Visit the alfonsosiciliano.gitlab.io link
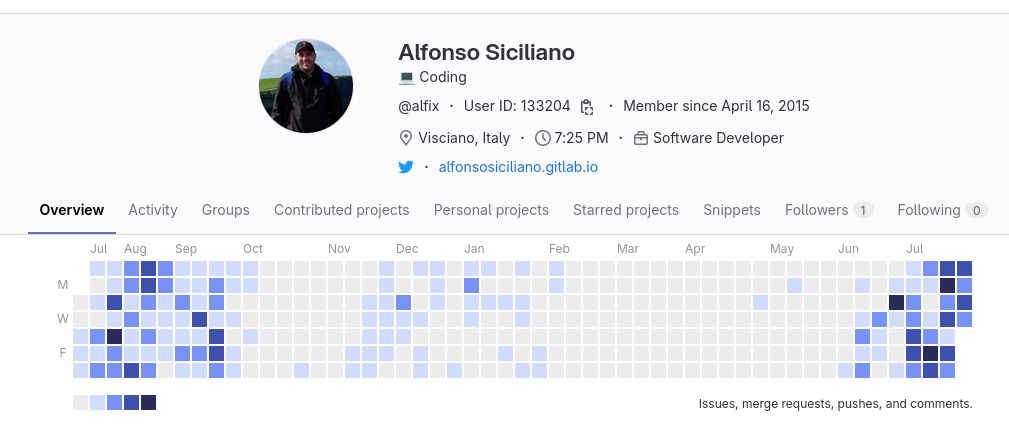Screen dimensions: 1009x427 pos(518,167)
